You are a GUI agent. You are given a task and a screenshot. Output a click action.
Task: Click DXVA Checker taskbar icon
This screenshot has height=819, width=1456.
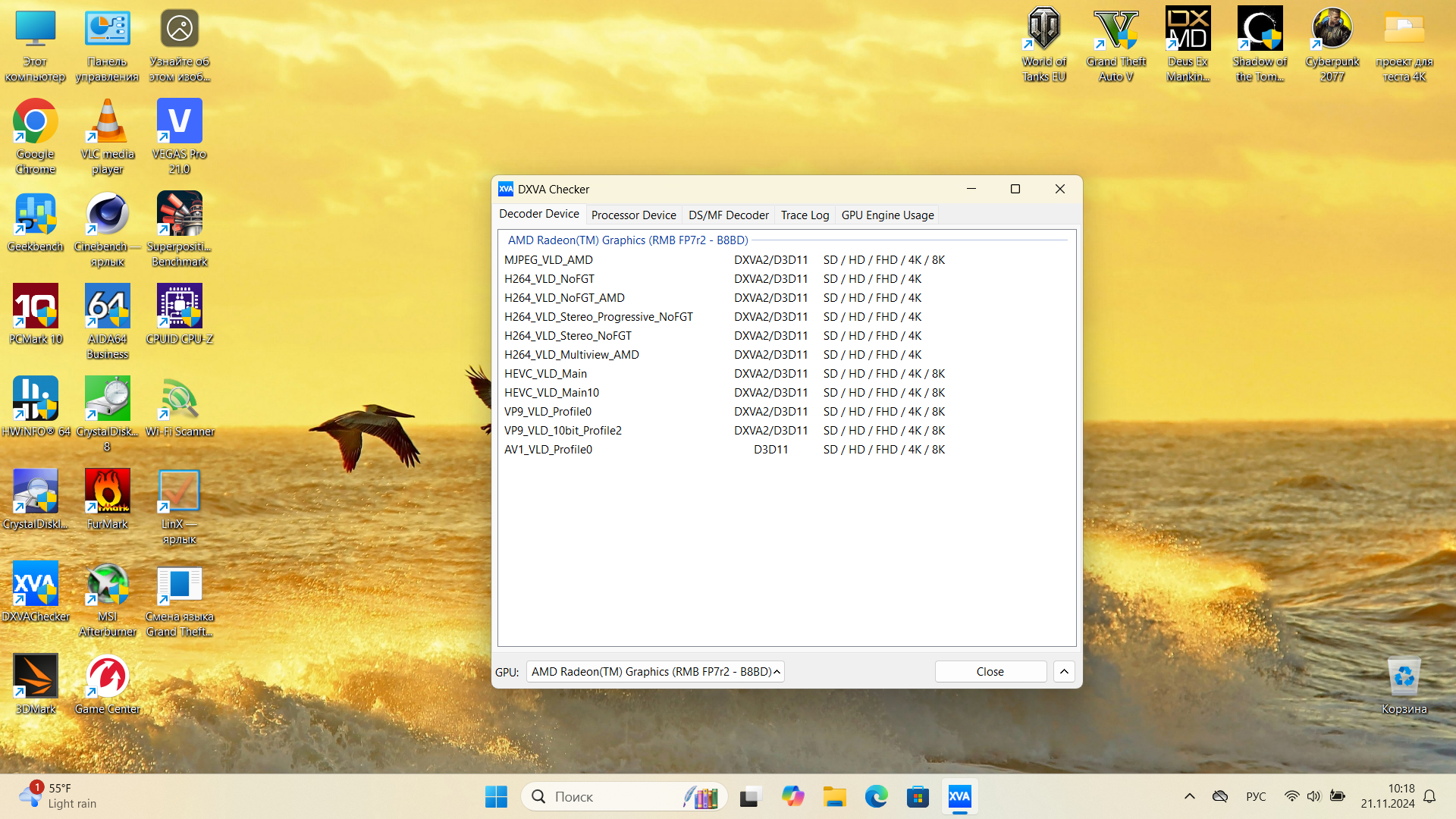[x=959, y=796]
